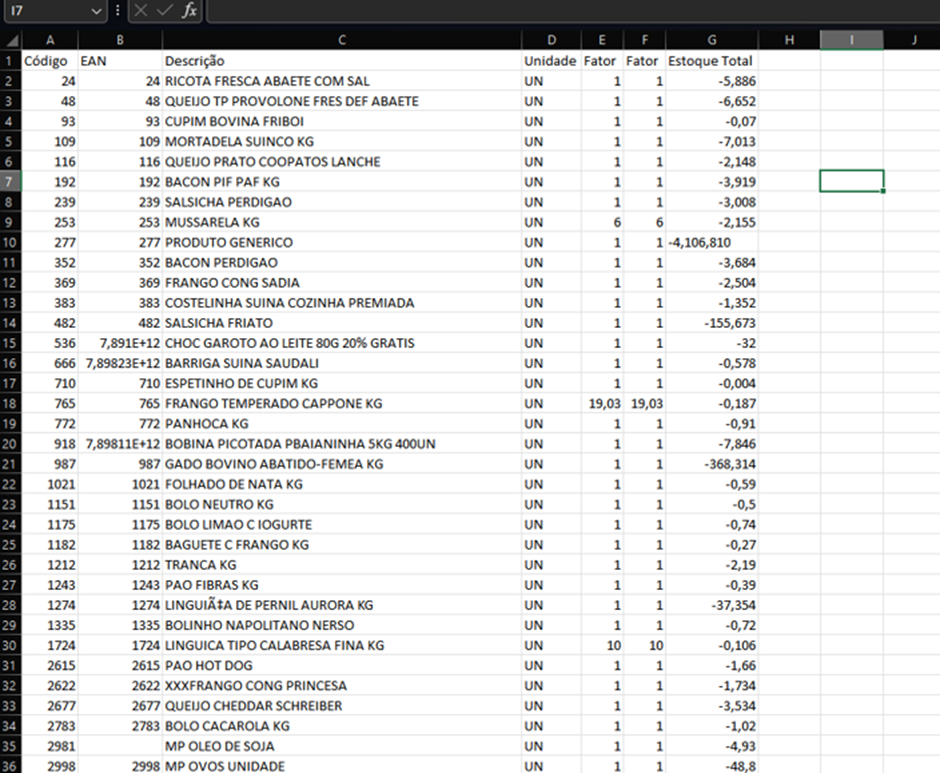Viewport: 940px width, 773px height.
Task: Click the Cancel X icon in formula bar
Action: tap(141, 10)
